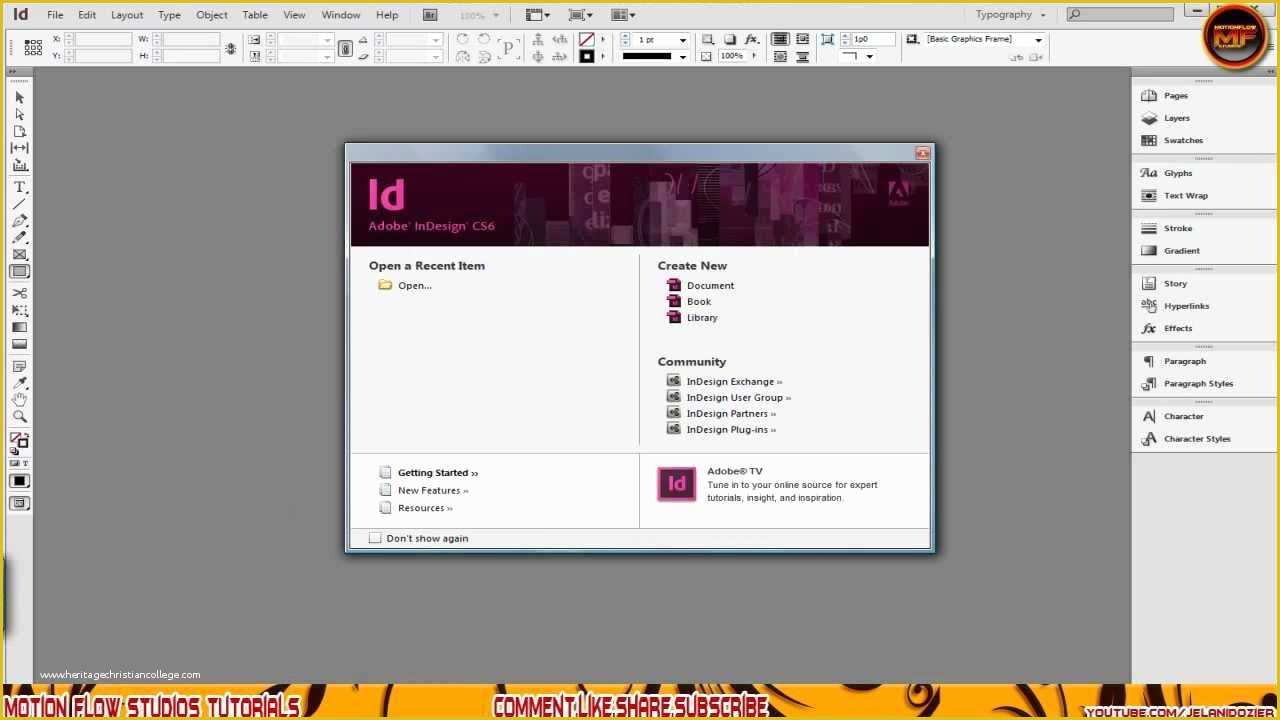Select the Rectangle Frame tool
The width and height of the screenshot is (1280, 720).
click(x=19, y=255)
